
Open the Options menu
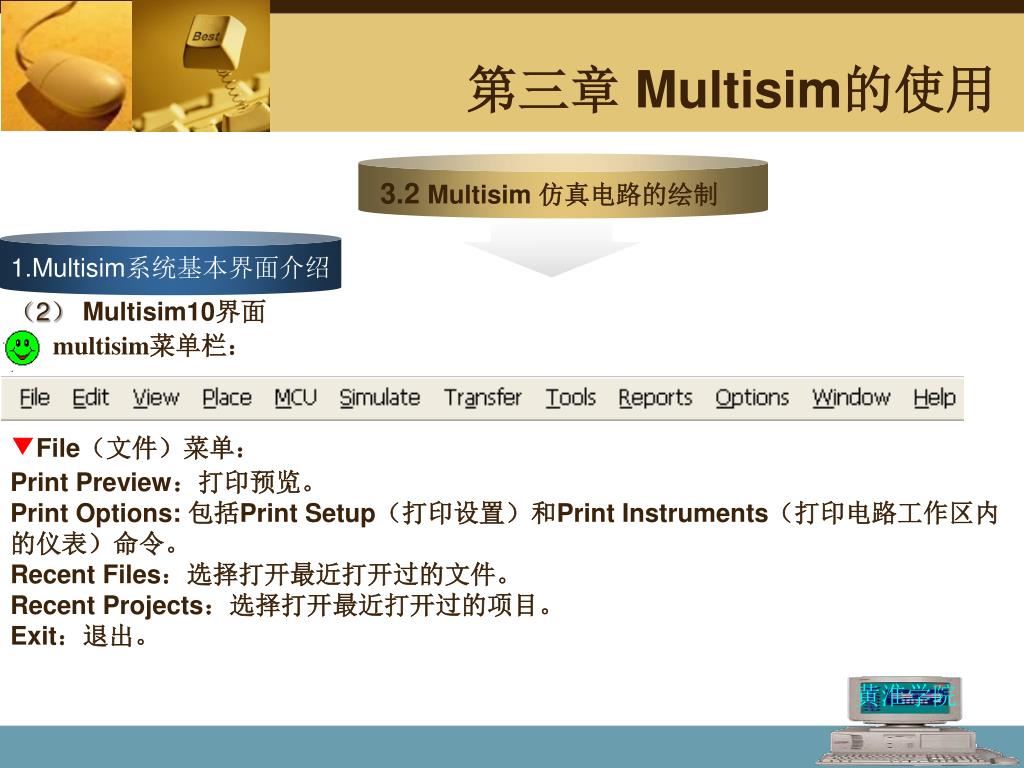(x=752, y=398)
